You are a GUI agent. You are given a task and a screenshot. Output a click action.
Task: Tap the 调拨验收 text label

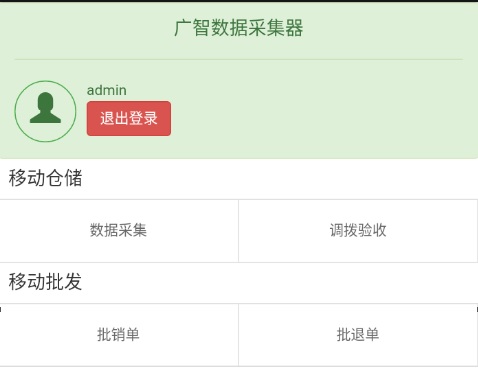tap(358, 230)
